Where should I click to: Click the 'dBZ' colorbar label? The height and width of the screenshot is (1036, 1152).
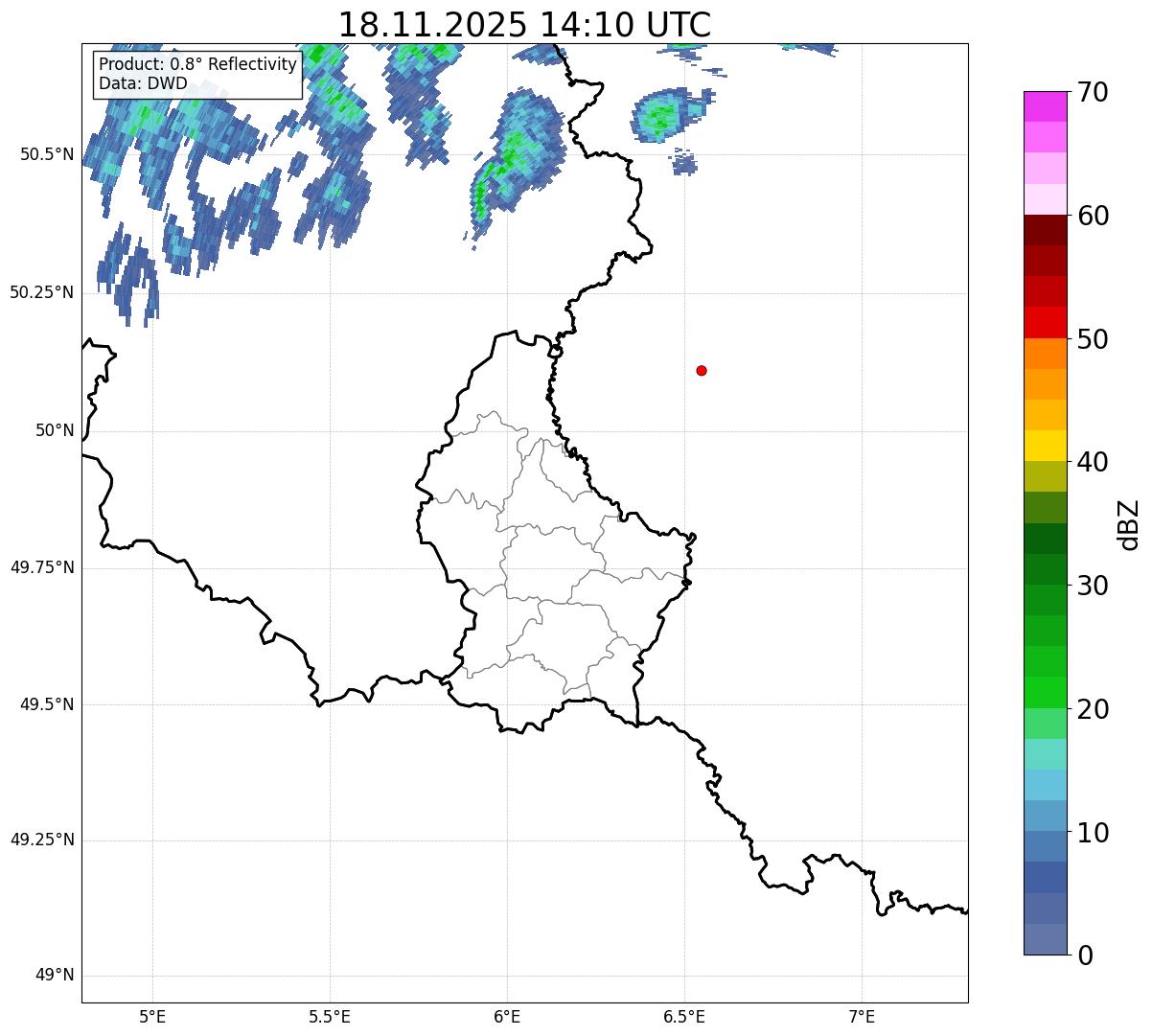(1129, 523)
